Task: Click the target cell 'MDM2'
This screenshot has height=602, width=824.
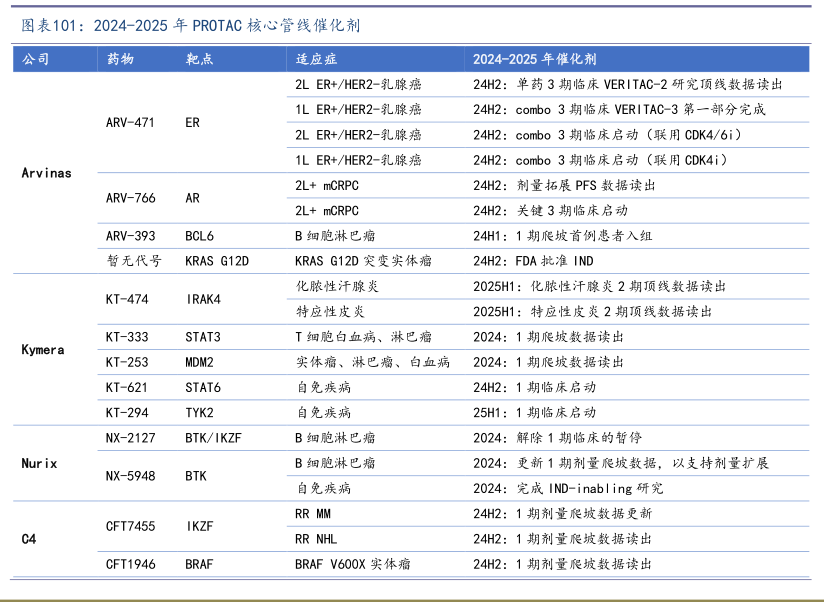Action: (199, 362)
